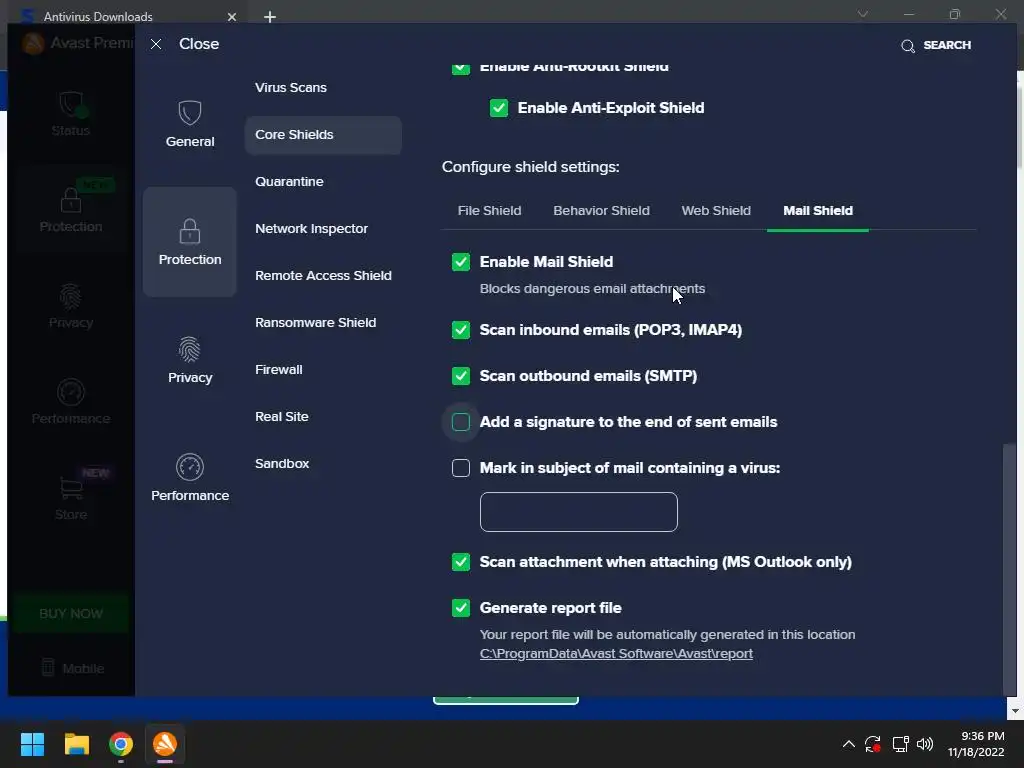Click the dimmed Store cart icon
Viewport: 1024px width, 768px height.
click(x=71, y=487)
